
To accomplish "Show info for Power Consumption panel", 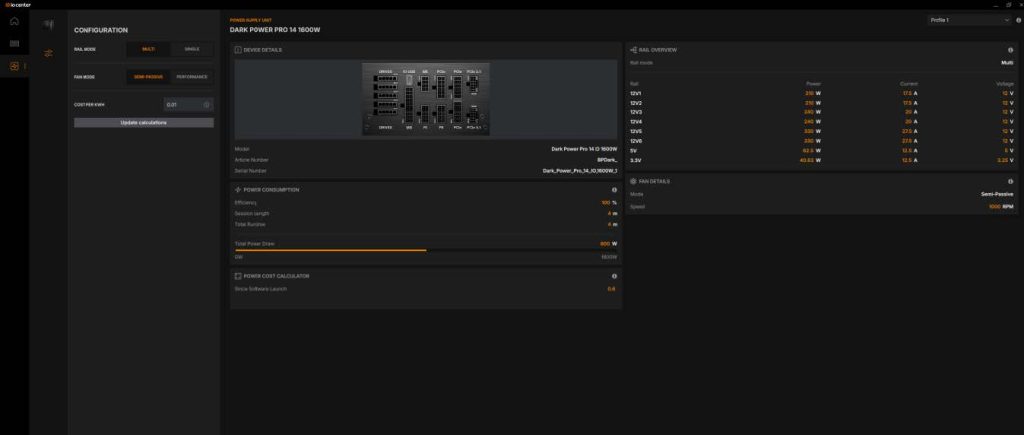I will click(614, 190).
